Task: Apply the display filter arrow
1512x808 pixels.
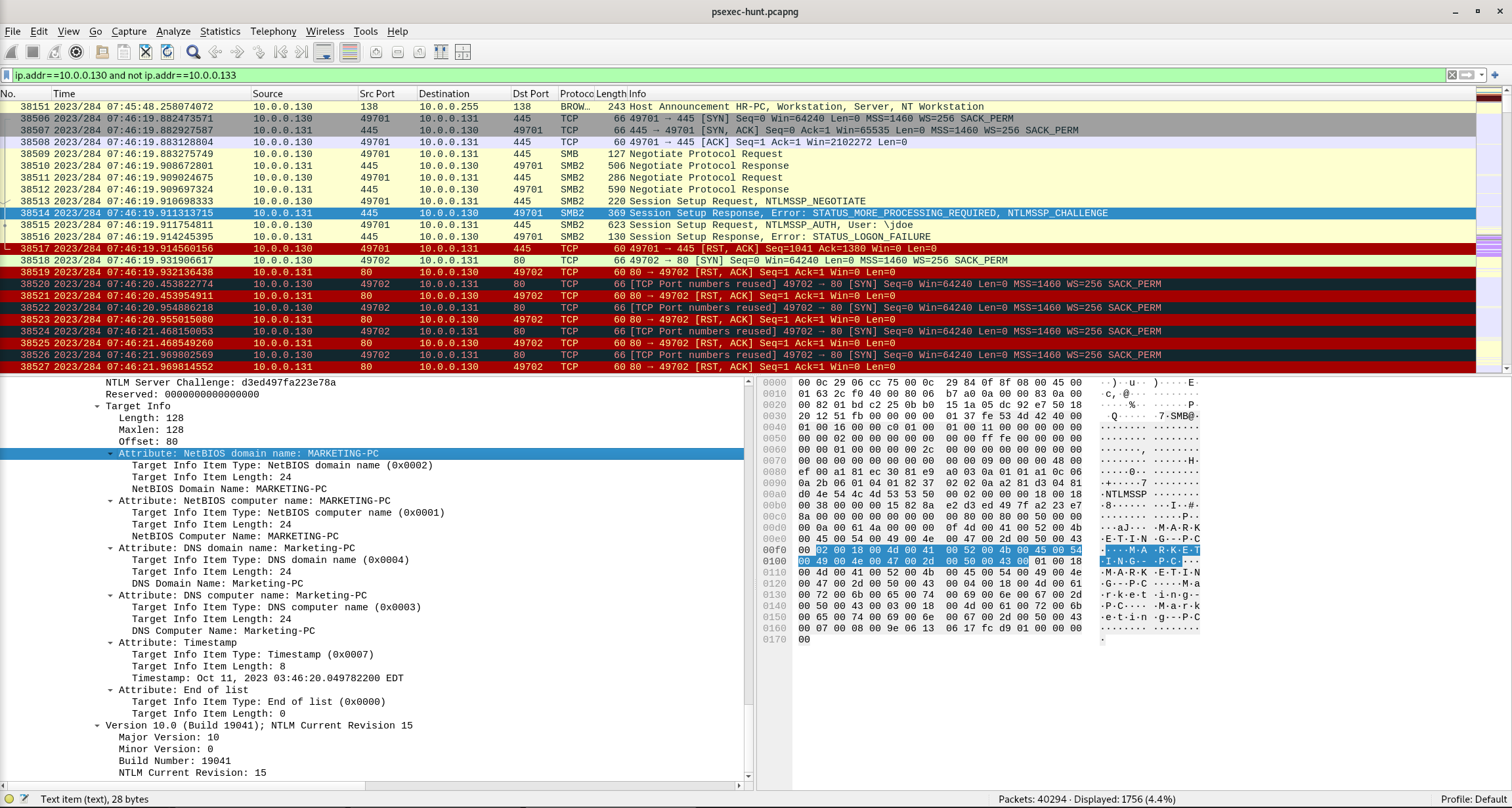Action: tap(1467, 76)
